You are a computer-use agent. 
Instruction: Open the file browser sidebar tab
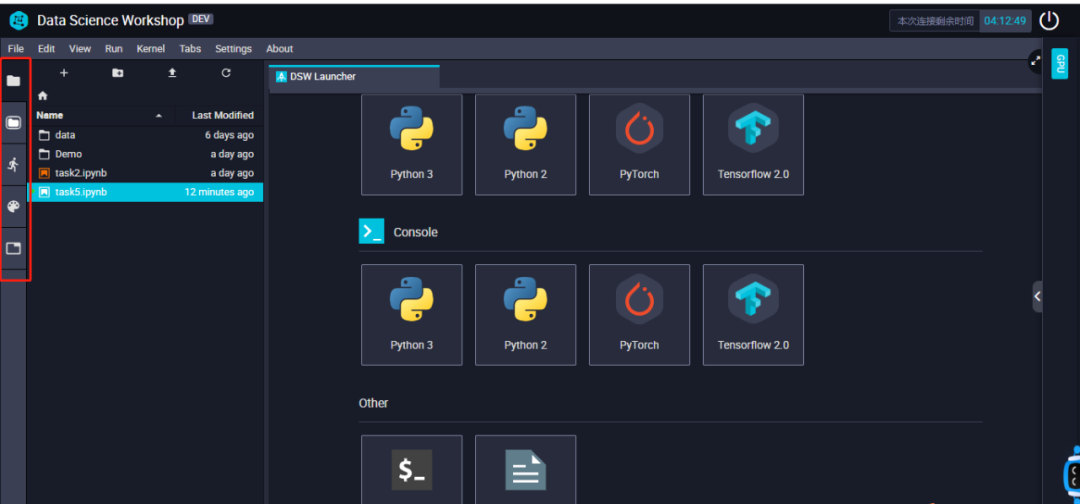[14, 81]
